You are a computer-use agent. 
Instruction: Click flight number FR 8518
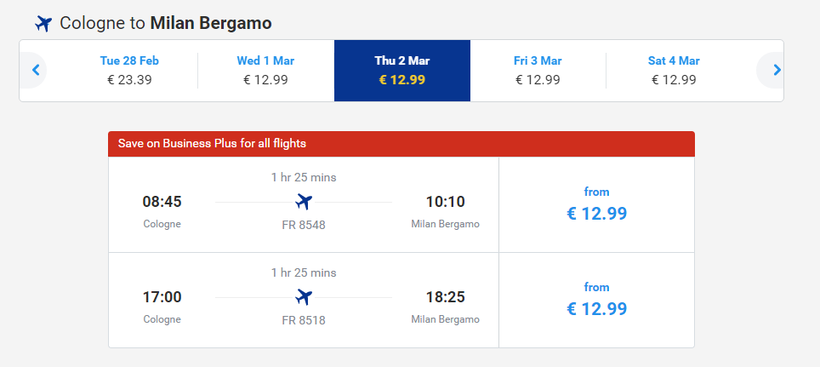303,320
